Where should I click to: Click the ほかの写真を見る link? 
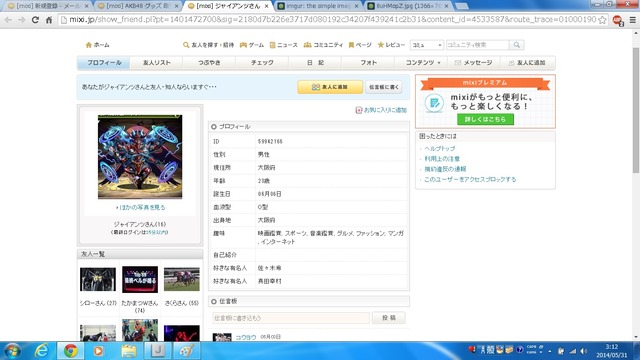click(141, 207)
